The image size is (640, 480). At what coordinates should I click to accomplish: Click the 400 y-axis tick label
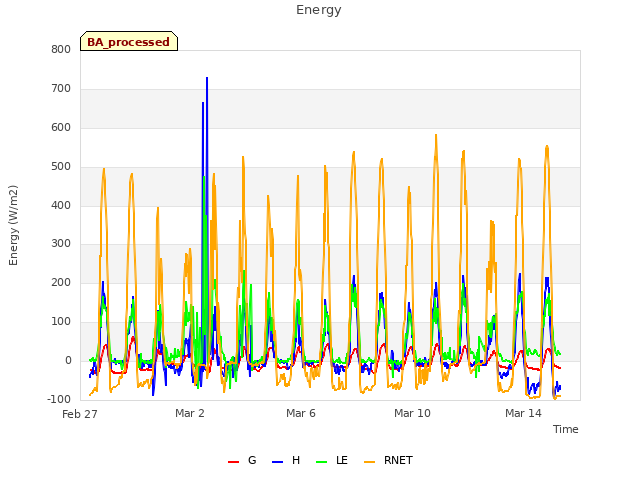point(61,205)
